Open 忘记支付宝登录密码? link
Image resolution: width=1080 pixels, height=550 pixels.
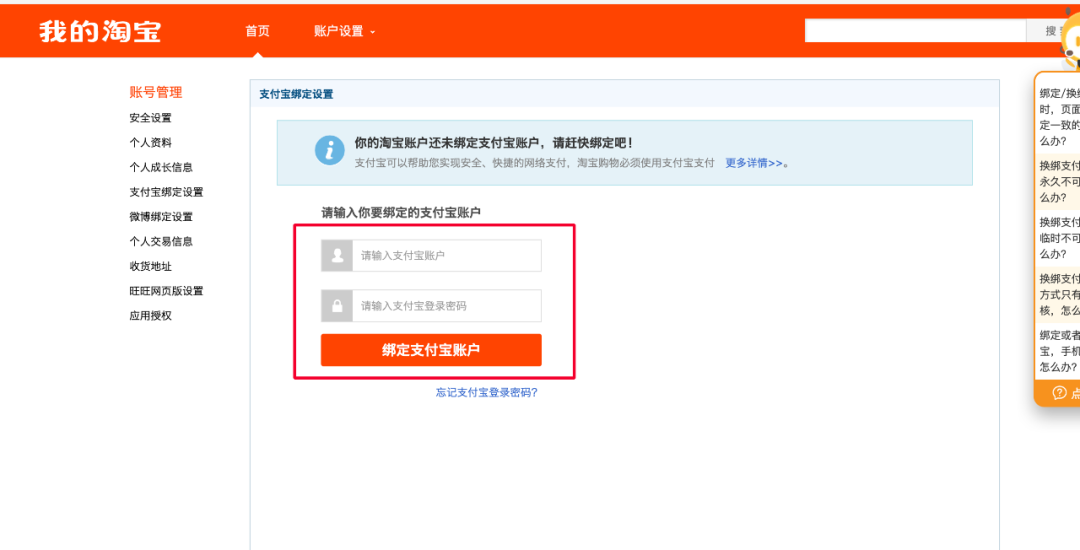486,393
